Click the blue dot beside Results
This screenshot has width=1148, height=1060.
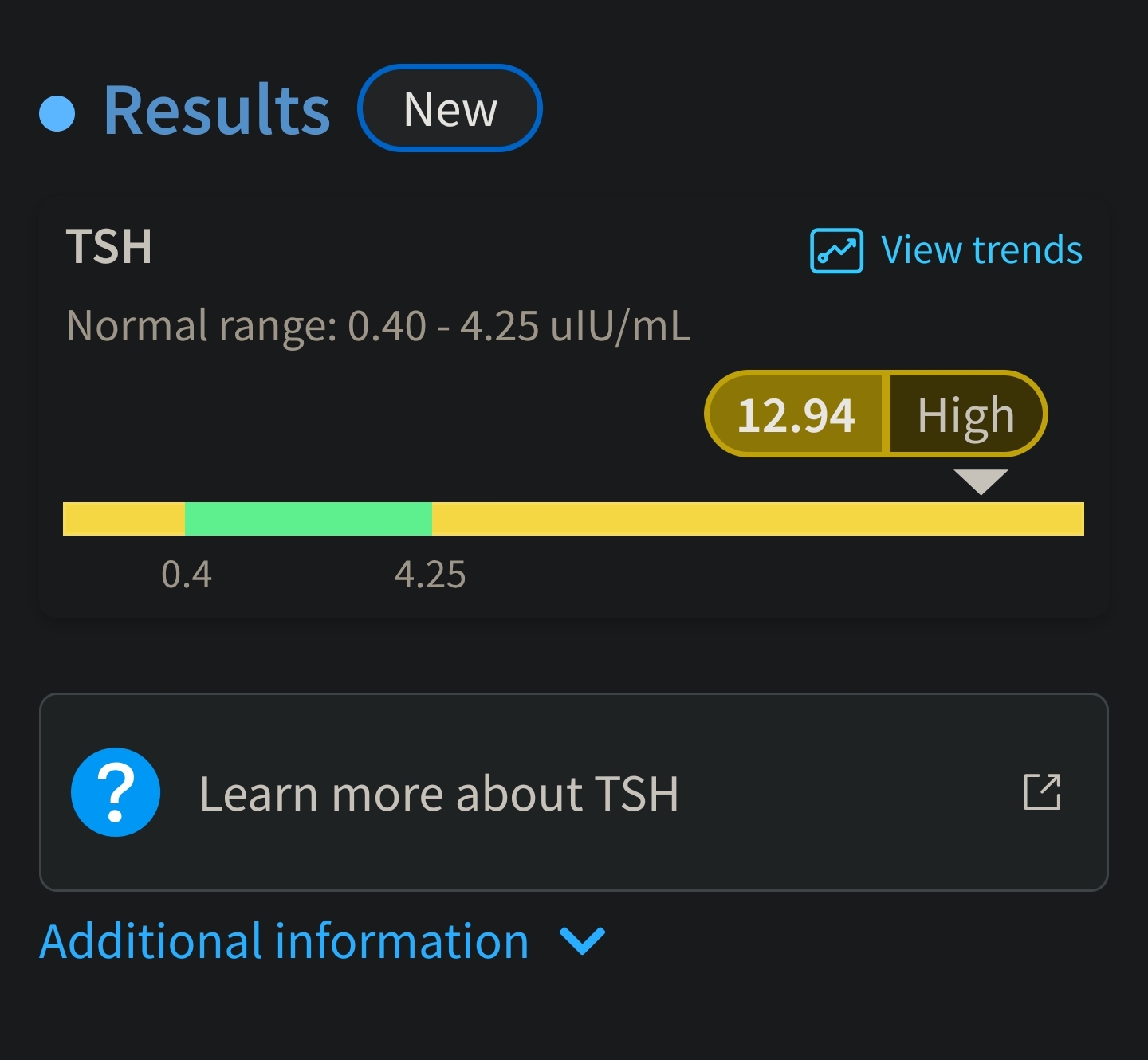pos(57,113)
